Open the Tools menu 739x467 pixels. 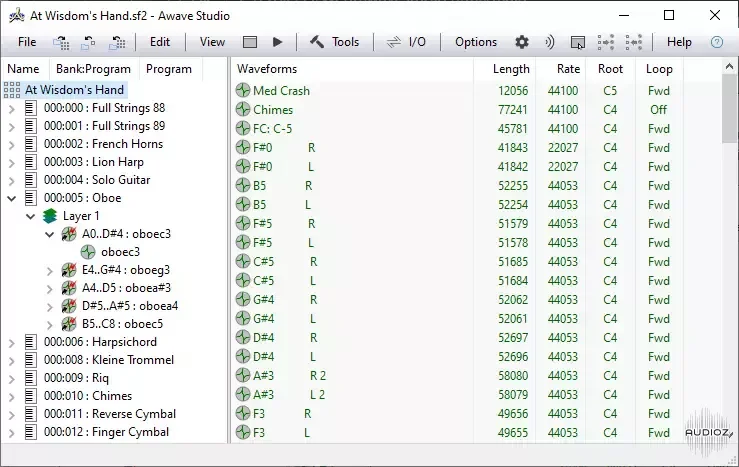(345, 42)
